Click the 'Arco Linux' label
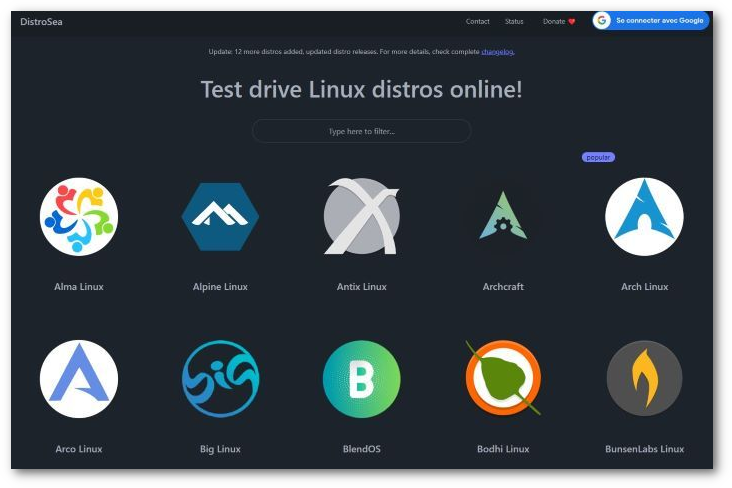The height and width of the screenshot is (488, 732). tap(79, 449)
